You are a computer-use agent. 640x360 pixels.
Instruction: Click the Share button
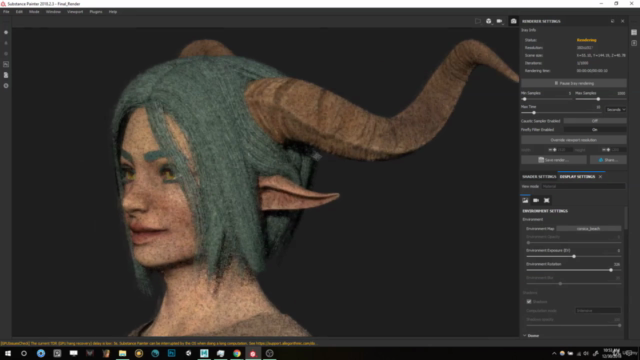608,160
